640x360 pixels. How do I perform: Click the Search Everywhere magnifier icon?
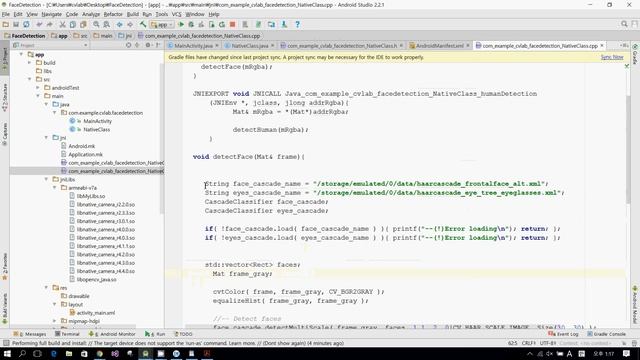coord(624,24)
